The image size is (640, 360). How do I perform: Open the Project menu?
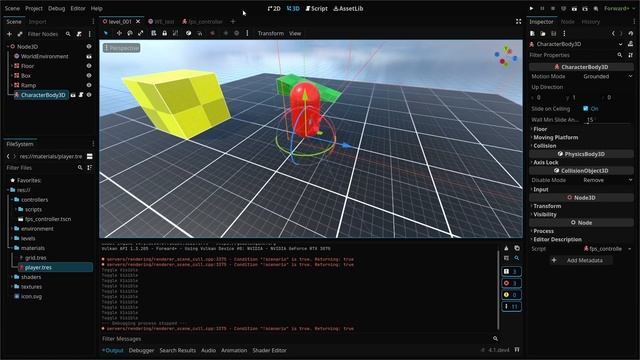[33, 8]
